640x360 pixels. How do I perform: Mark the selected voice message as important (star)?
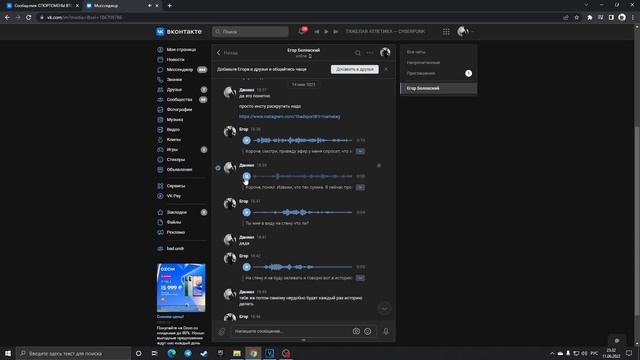click(379, 166)
